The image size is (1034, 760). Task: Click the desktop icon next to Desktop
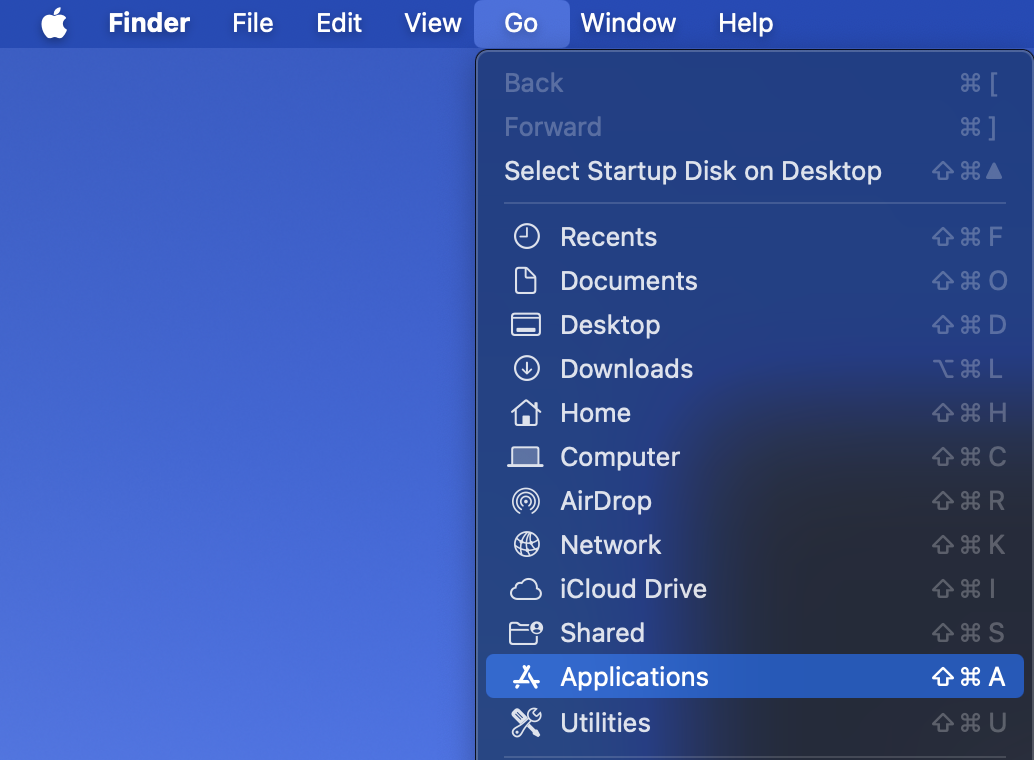[527, 325]
